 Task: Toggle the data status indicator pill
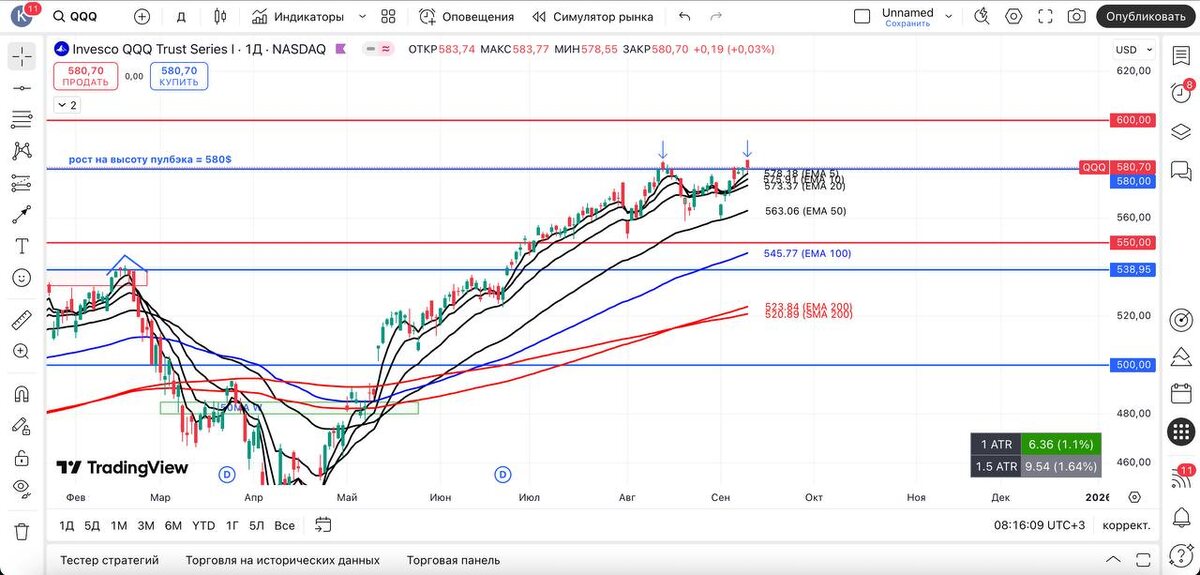(379, 49)
